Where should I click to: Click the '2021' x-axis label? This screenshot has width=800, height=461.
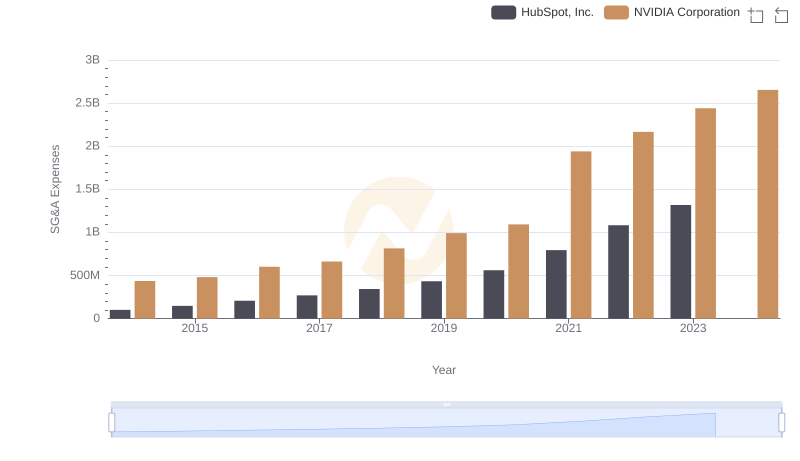pos(568,328)
